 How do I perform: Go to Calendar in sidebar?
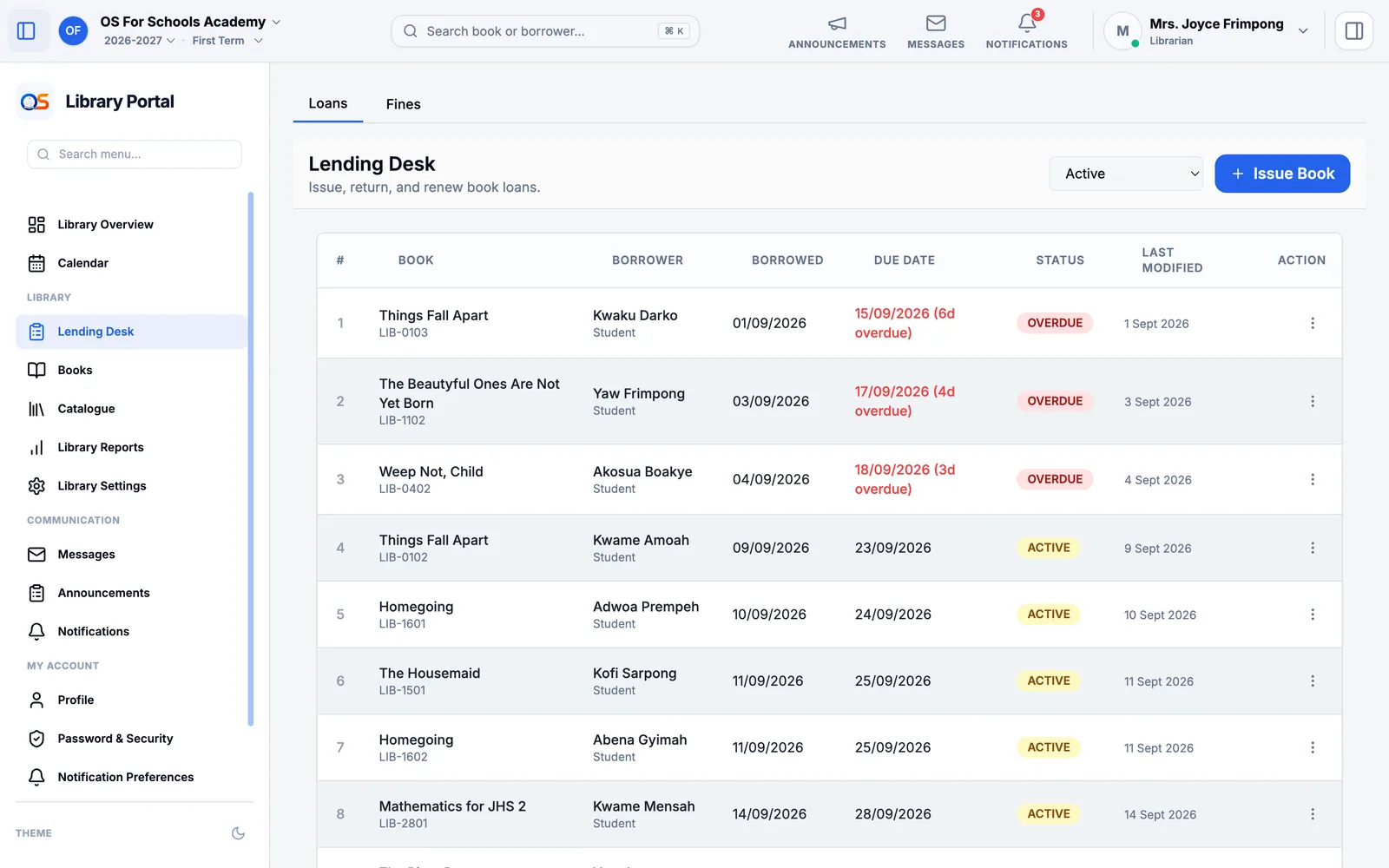tap(131, 263)
